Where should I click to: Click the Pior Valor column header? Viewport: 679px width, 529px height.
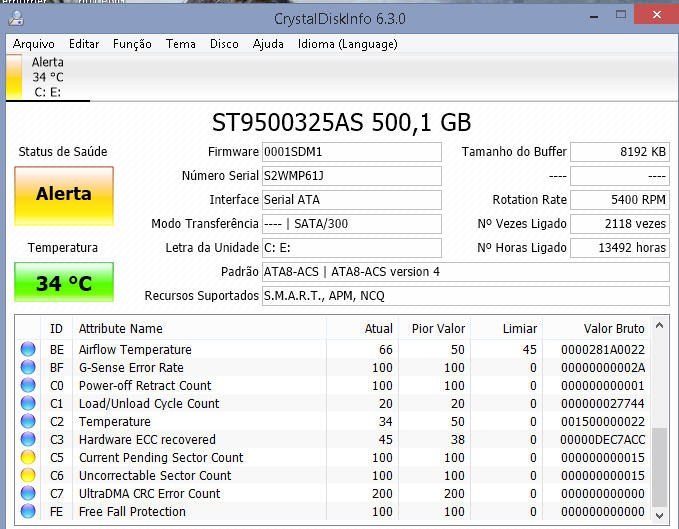[x=434, y=329]
